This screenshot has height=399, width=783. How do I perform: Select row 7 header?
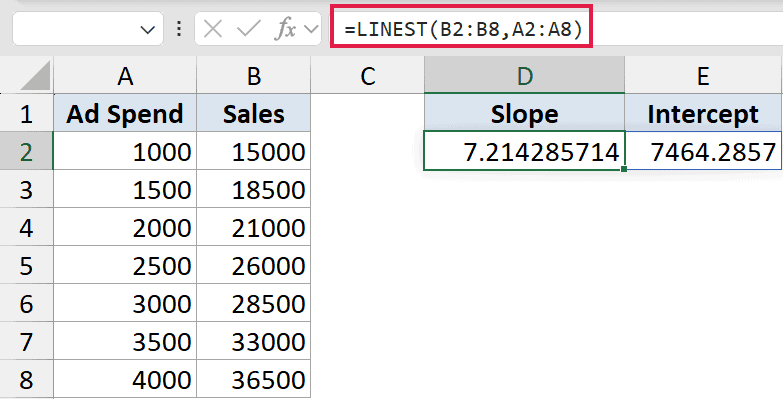click(26, 341)
